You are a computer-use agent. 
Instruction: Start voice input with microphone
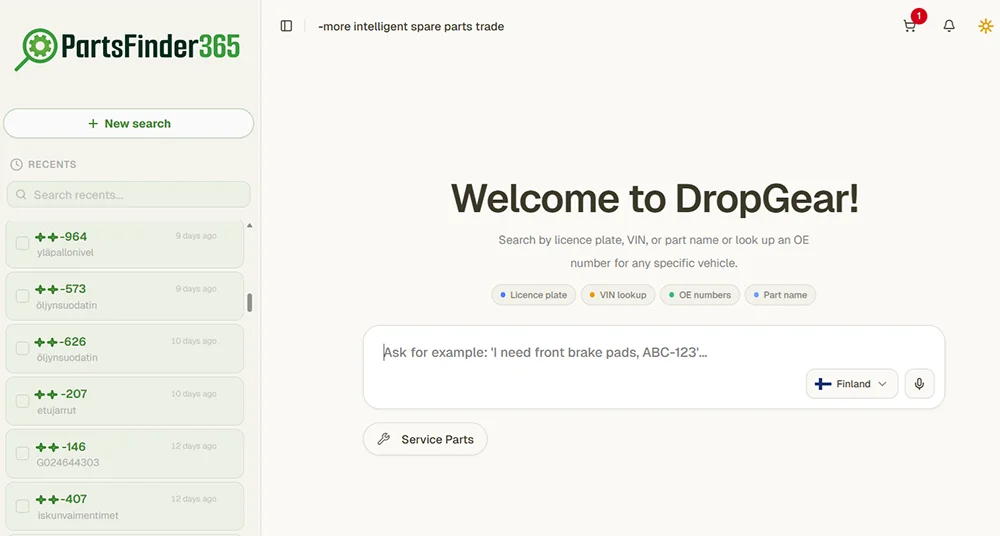coord(919,384)
